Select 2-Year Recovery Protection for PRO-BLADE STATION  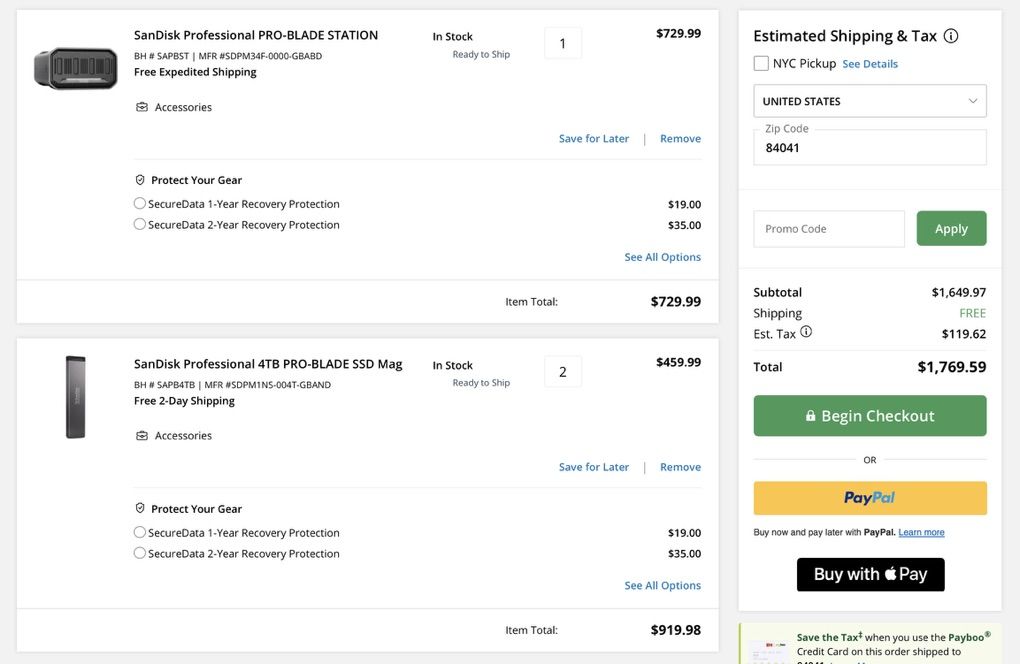pos(139,224)
